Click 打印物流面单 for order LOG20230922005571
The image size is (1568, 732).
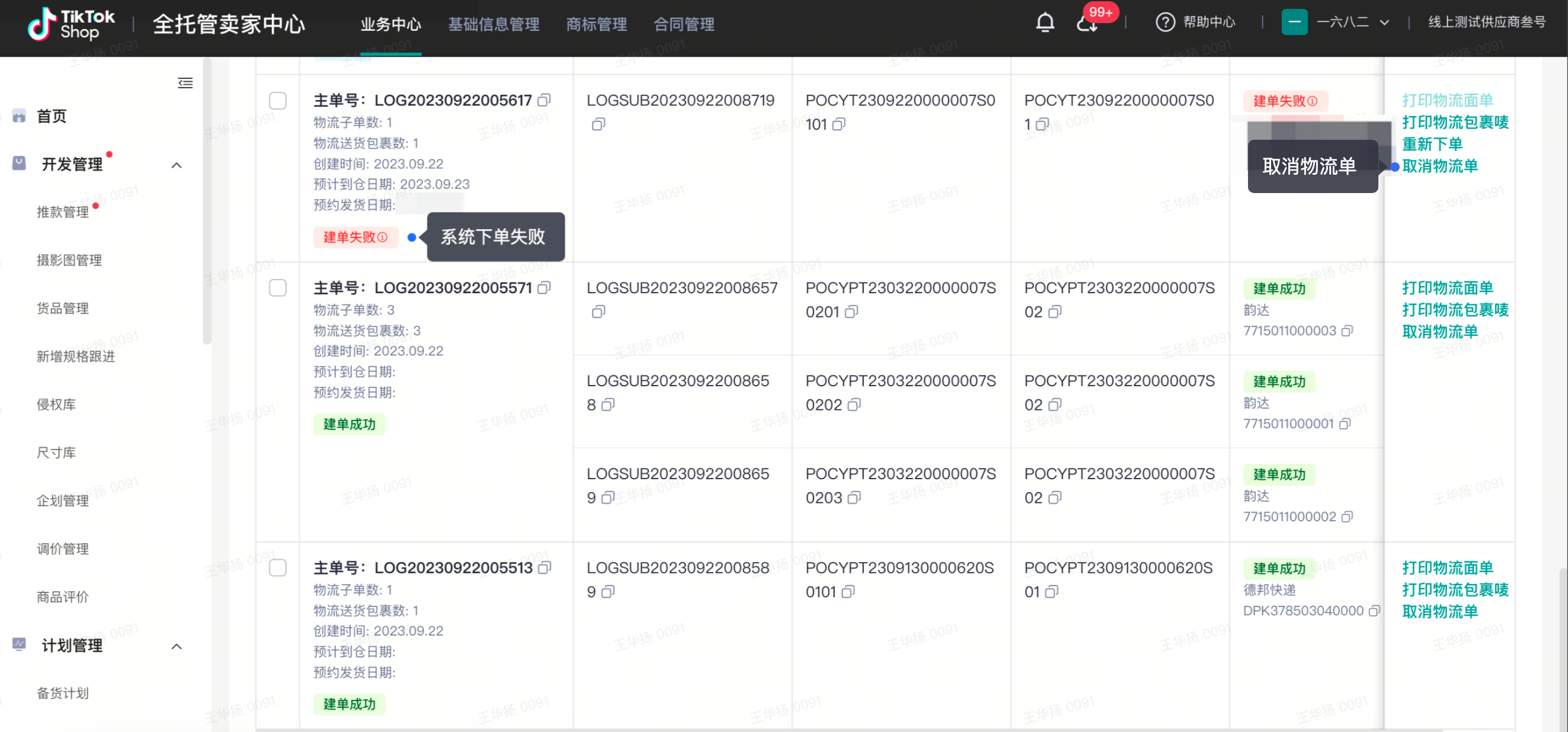(x=1448, y=287)
